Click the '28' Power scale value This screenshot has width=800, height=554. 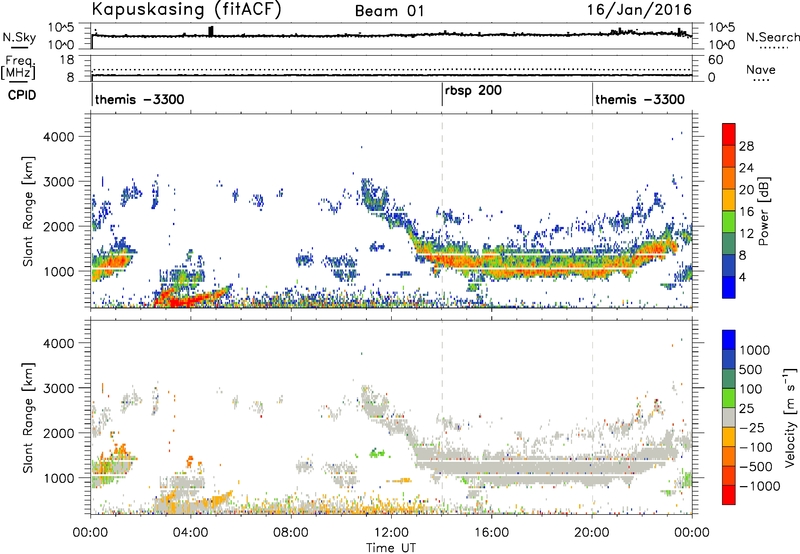(x=746, y=146)
